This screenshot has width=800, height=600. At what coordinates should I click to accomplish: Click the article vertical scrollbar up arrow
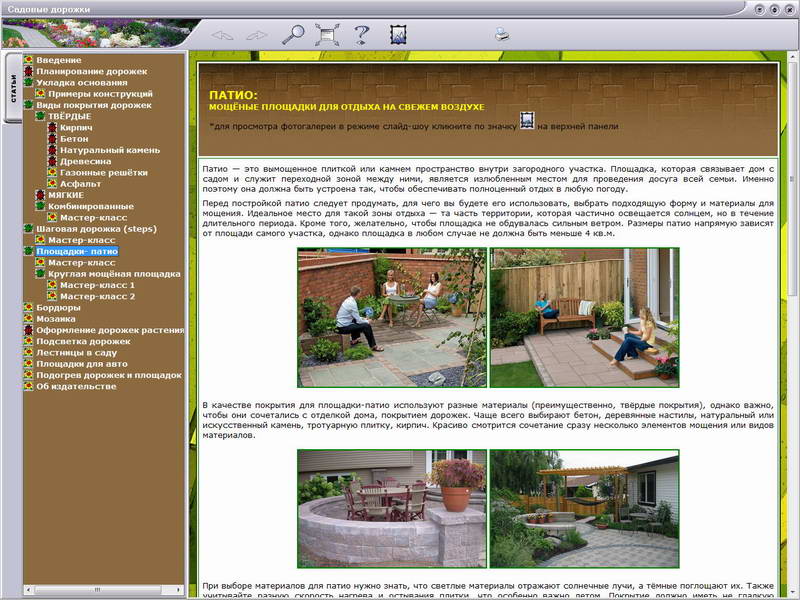(793, 55)
